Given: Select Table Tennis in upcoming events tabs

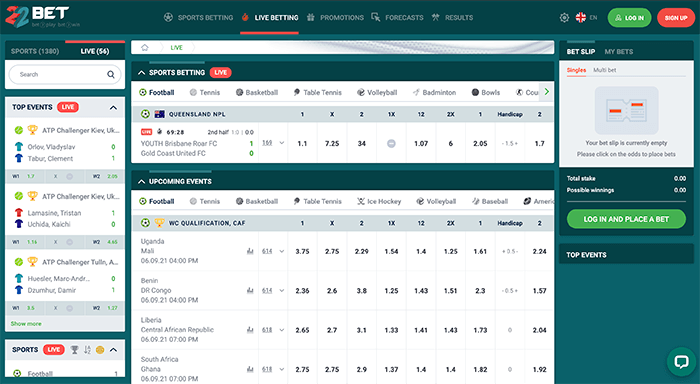Looking at the screenshot, I should 317,201.
